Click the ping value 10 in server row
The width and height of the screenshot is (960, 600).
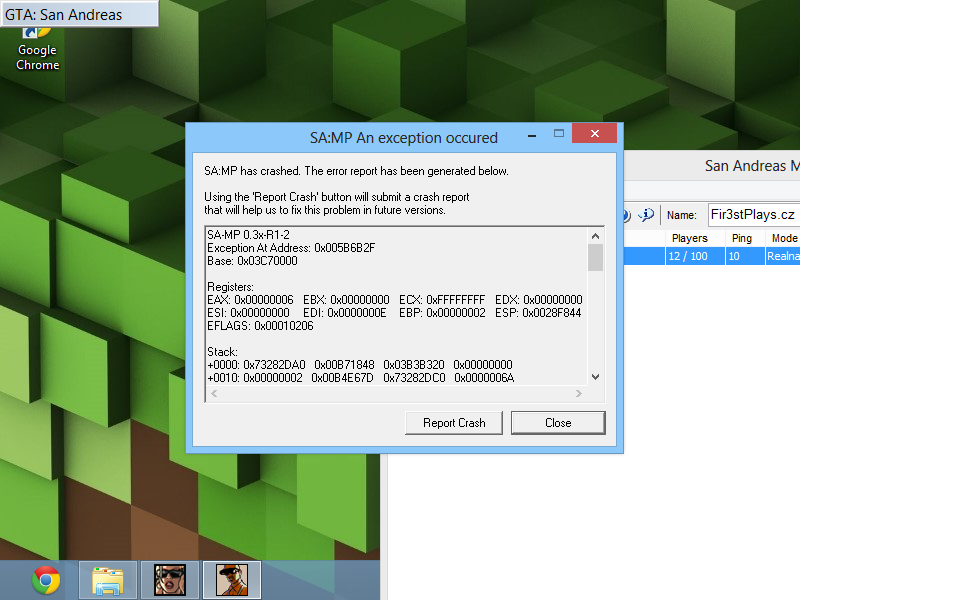pos(734,257)
